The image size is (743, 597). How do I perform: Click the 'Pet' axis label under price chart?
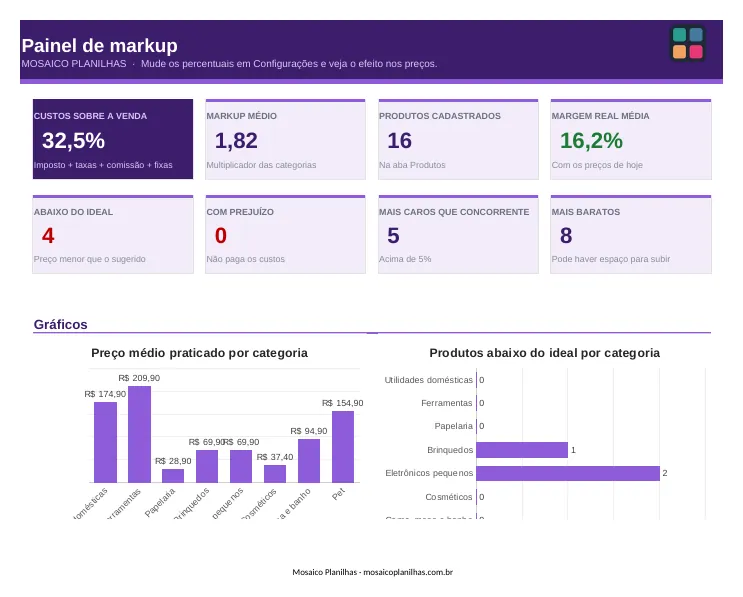click(338, 494)
